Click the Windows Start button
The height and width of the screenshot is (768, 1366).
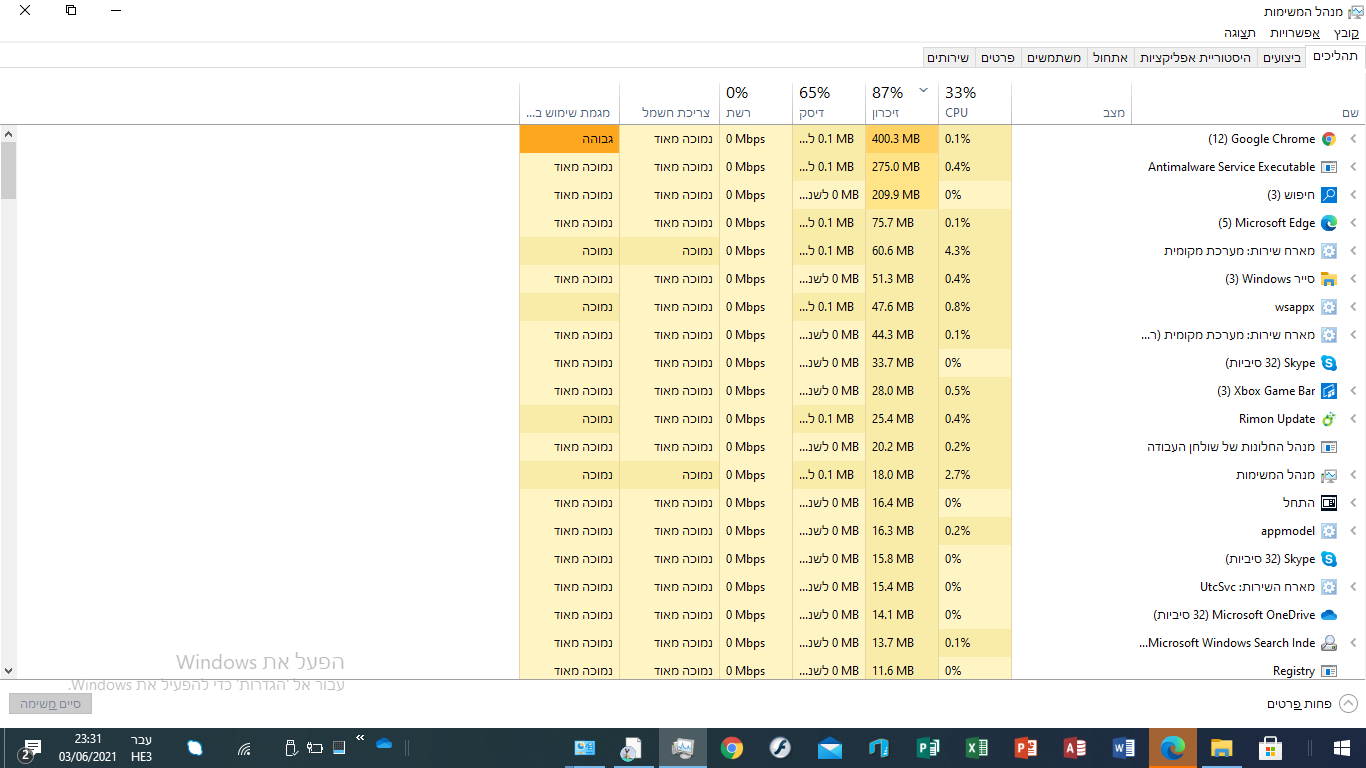(1342, 747)
